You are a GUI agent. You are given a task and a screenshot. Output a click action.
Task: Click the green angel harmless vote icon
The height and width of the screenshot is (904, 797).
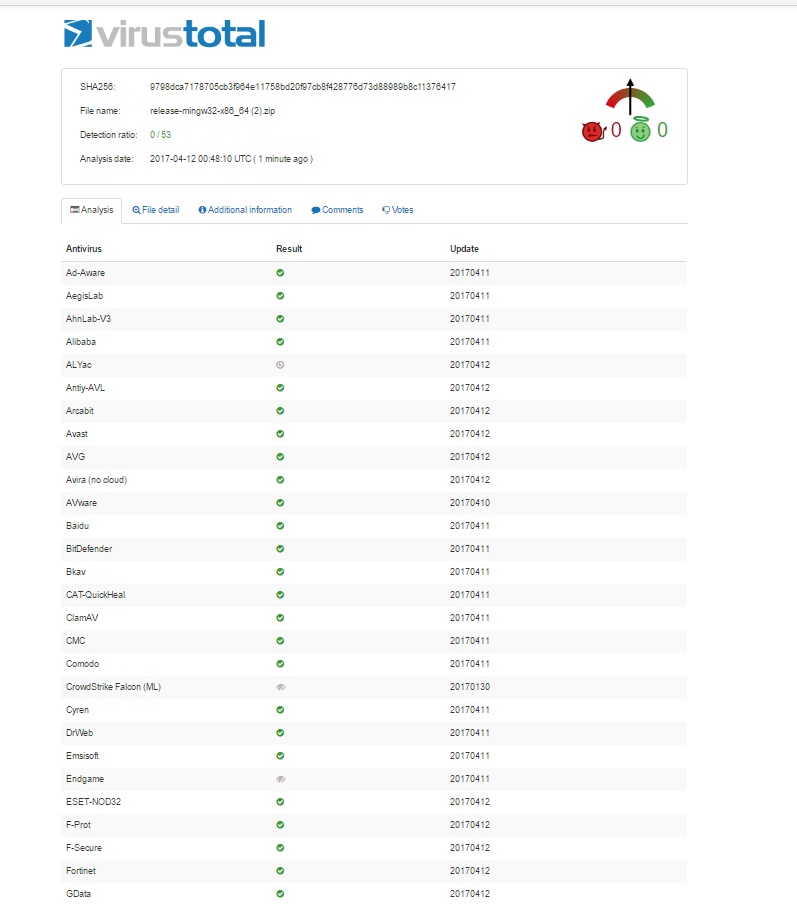pyautogui.click(x=640, y=131)
